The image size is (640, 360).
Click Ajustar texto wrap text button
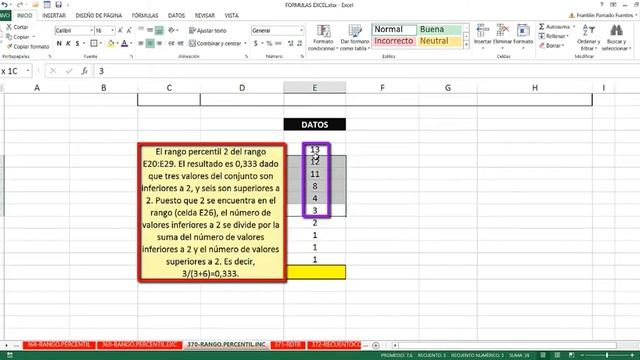pyautogui.click(x=208, y=31)
